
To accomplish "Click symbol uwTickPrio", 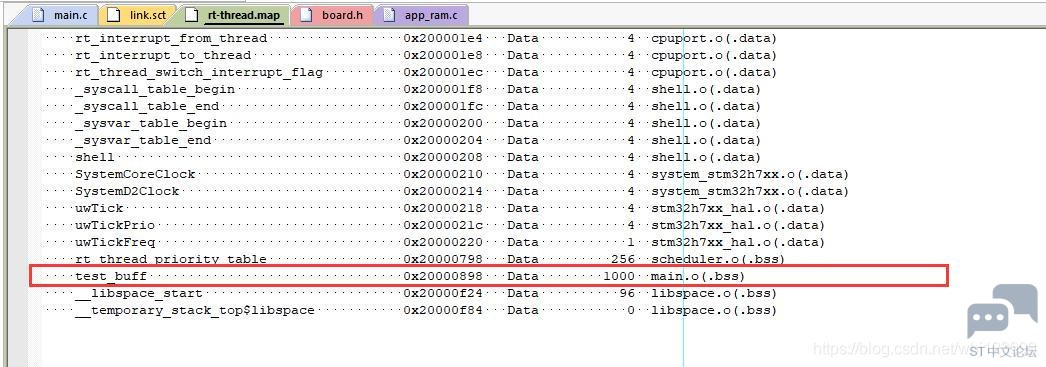I will (115, 225).
